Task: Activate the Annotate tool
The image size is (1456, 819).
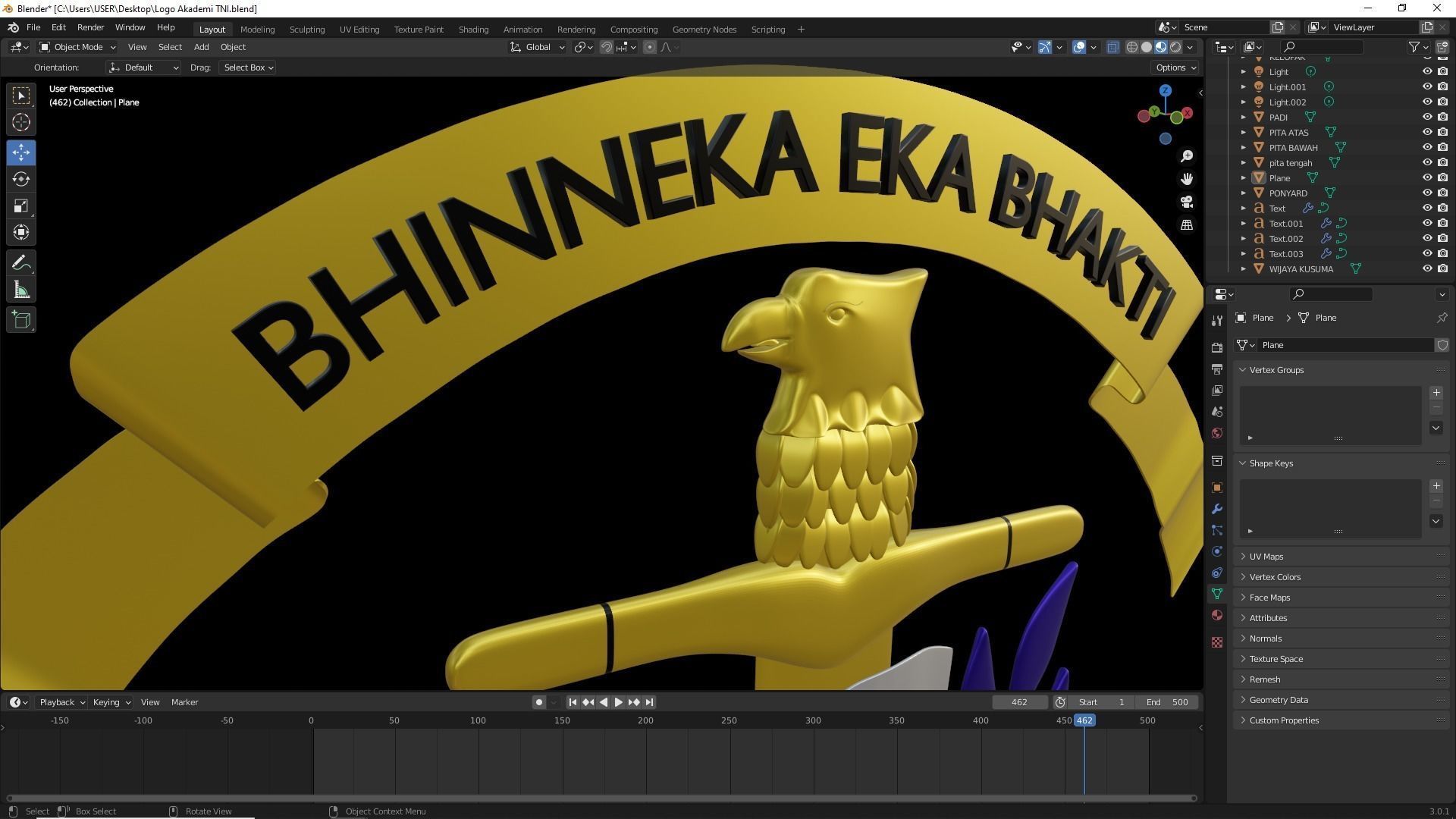Action: (x=20, y=262)
